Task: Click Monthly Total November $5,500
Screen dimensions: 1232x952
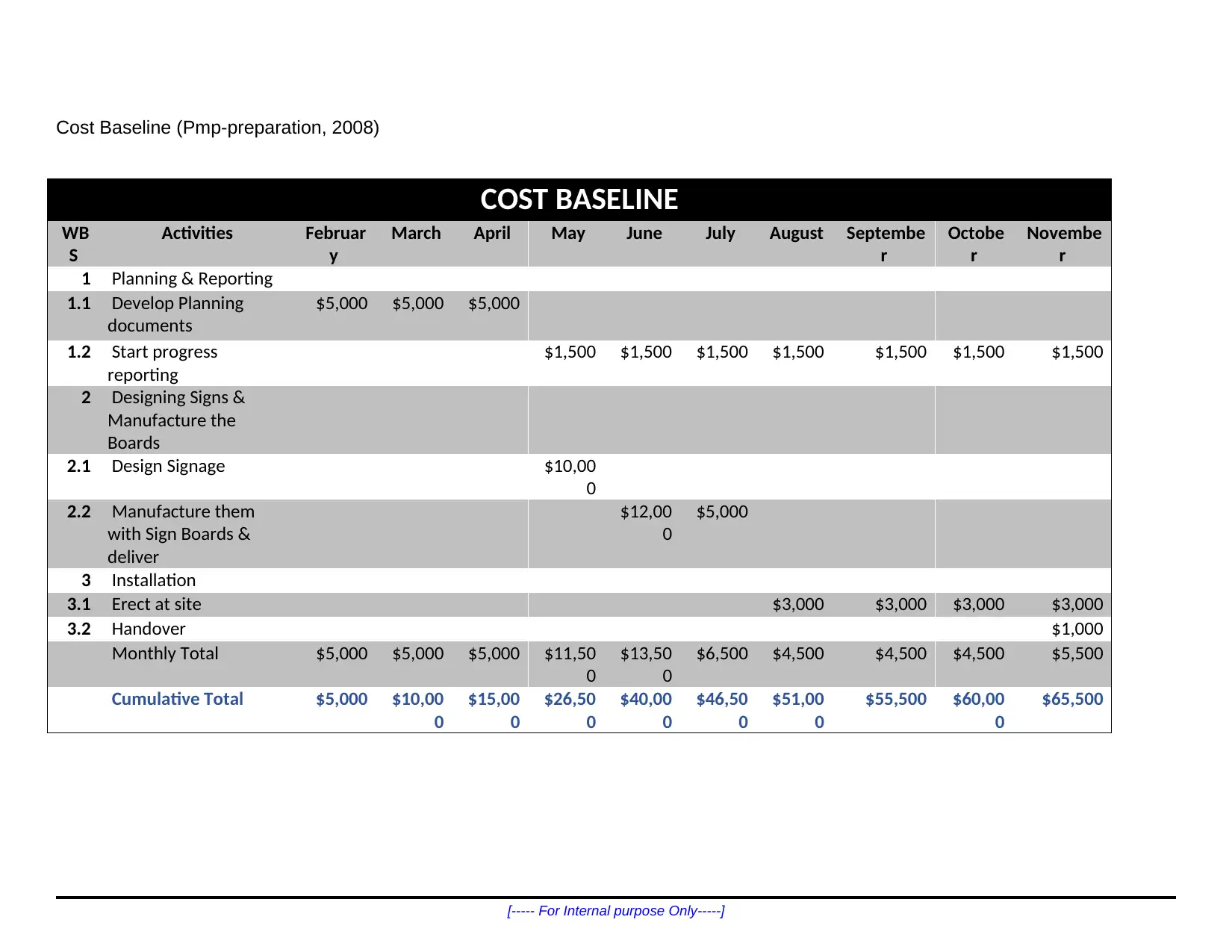Action: (1077, 653)
